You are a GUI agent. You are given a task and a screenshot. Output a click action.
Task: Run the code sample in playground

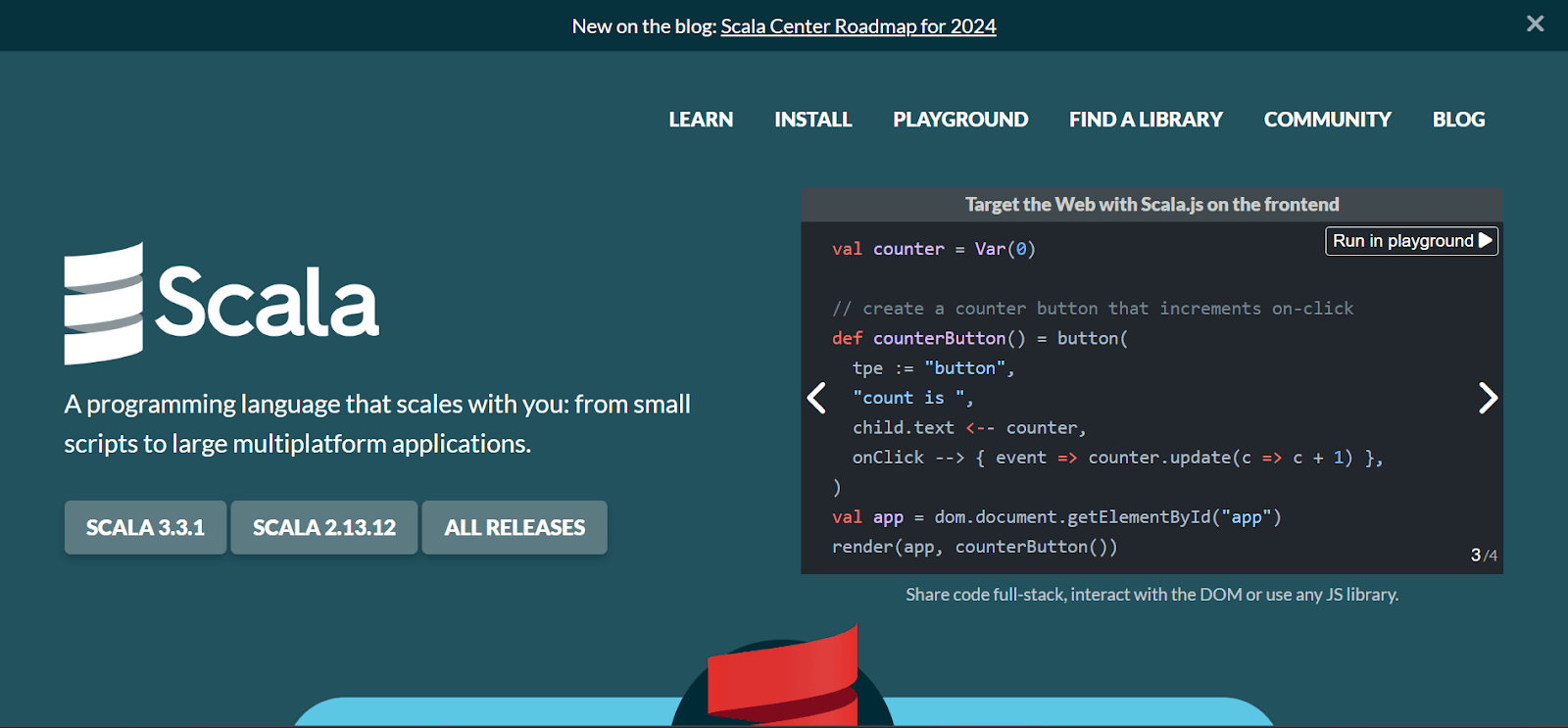1411,241
